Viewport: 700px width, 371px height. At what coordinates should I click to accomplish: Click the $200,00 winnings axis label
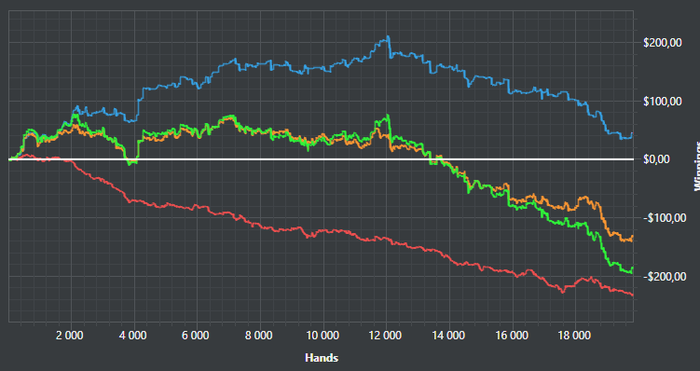coord(663,43)
